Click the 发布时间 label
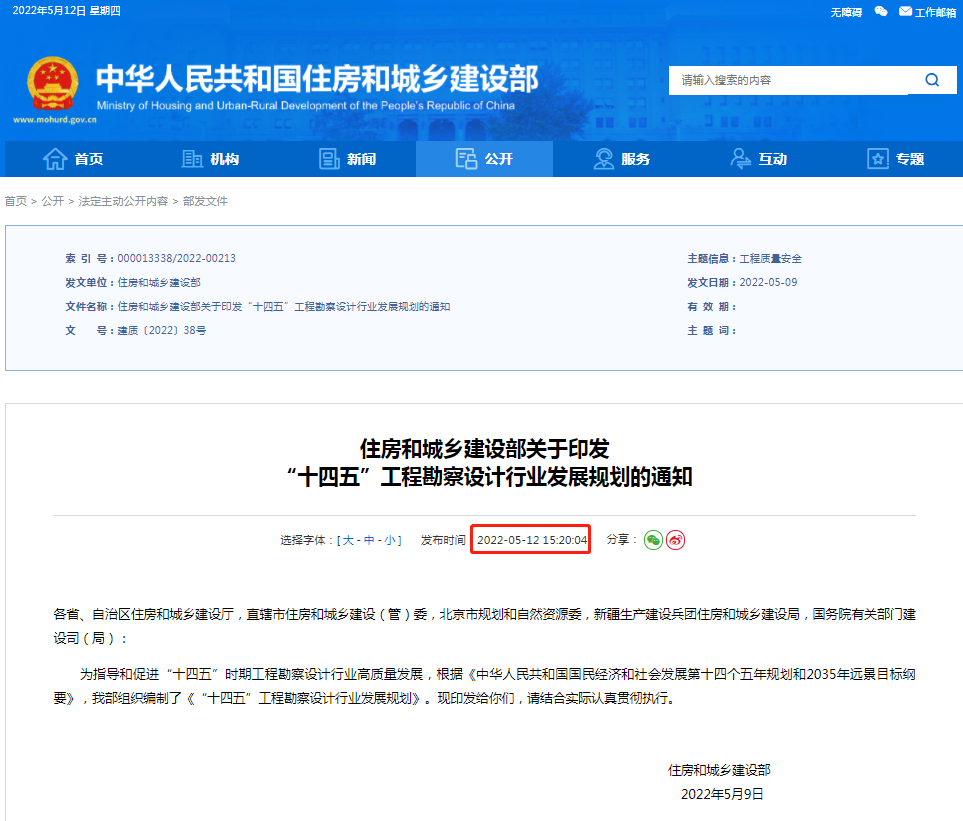963x821 pixels. 443,540
